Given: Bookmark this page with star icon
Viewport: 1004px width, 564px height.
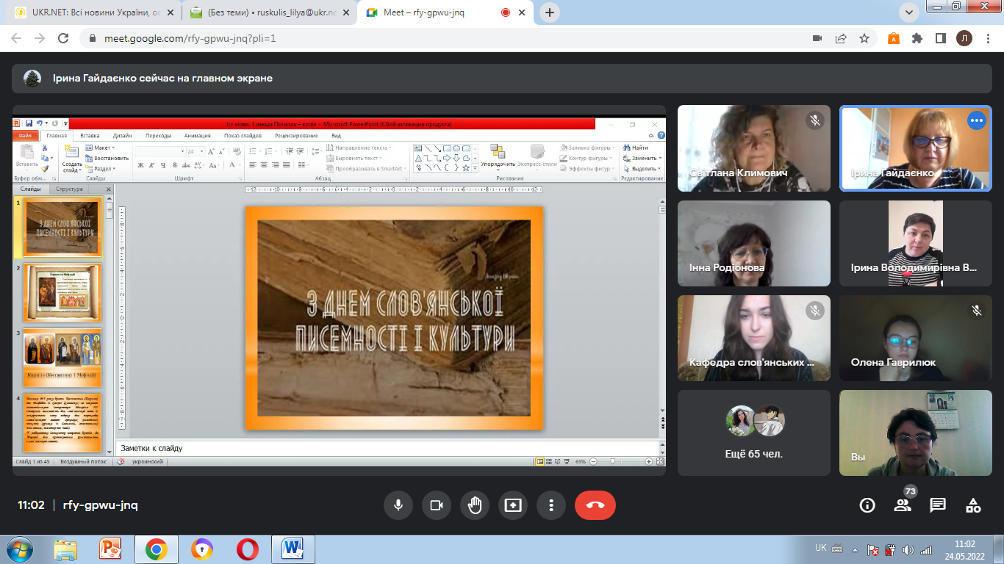Looking at the screenshot, I should pyautogui.click(x=864, y=38).
